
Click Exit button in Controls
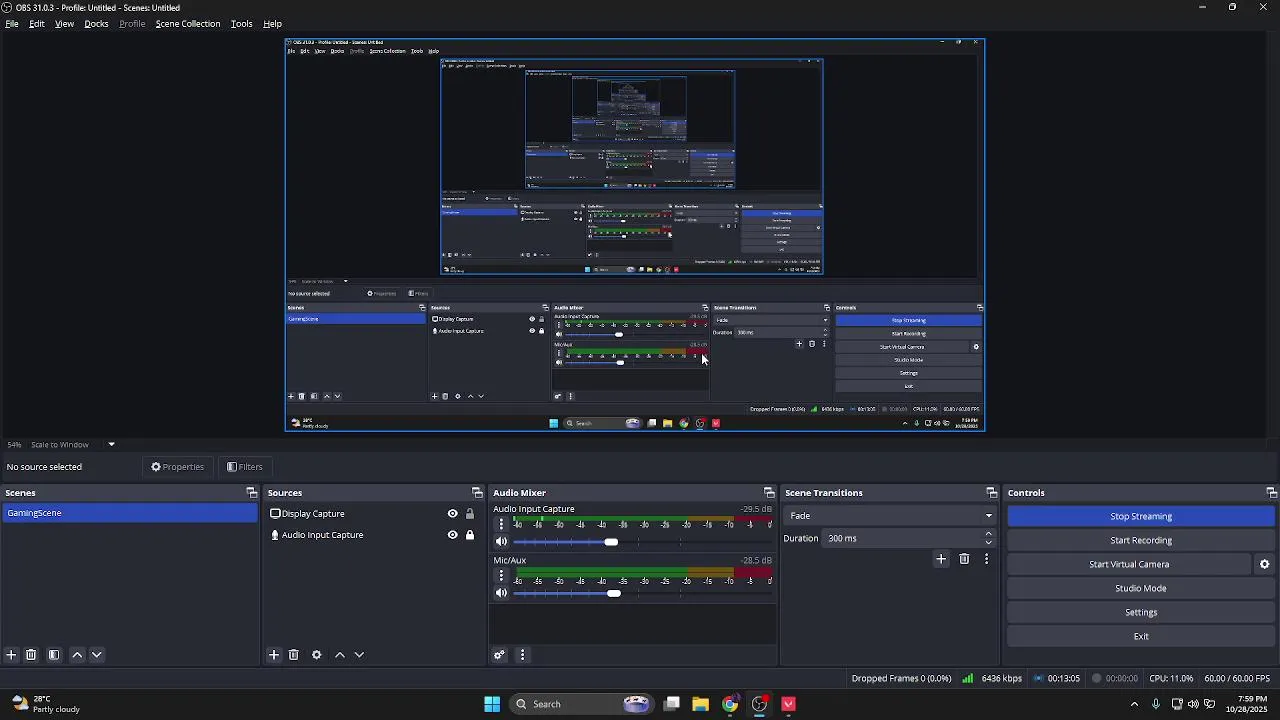tap(1141, 636)
